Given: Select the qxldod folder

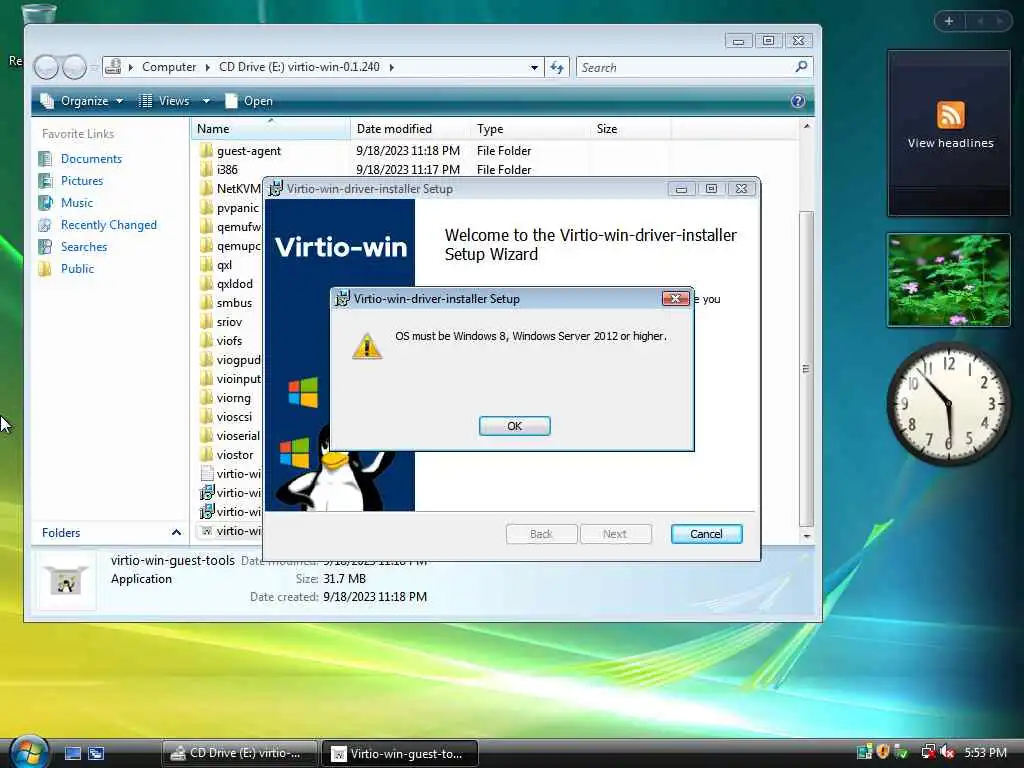Looking at the screenshot, I should tap(234, 284).
